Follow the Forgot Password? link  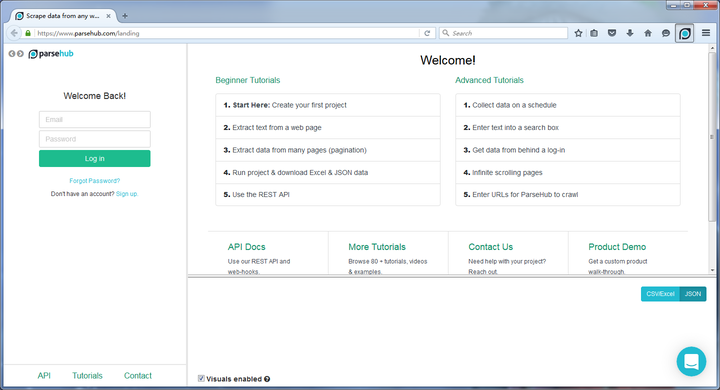click(95, 181)
